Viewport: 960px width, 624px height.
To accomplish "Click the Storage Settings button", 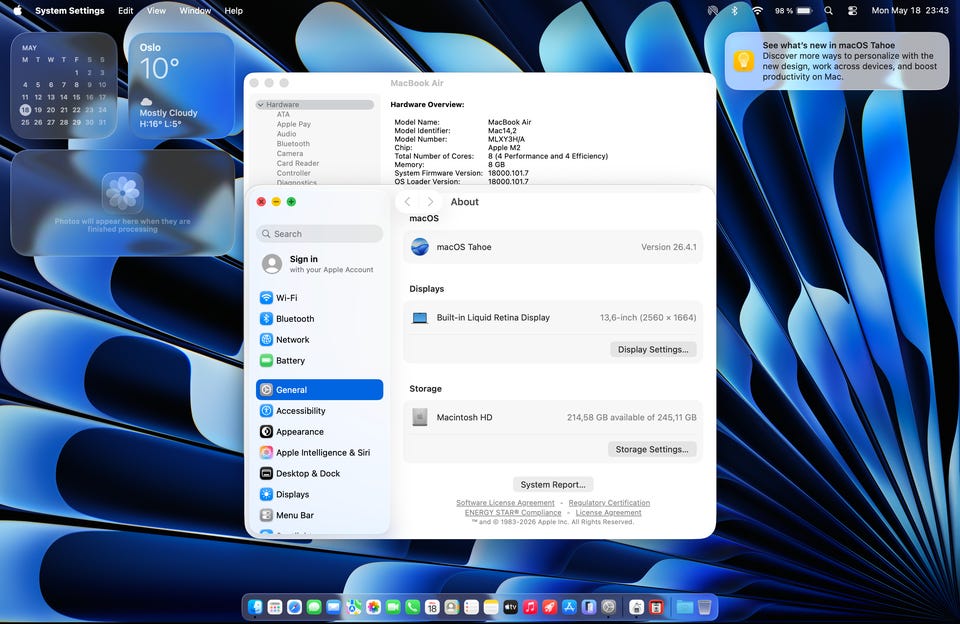I will coord(651,449).
